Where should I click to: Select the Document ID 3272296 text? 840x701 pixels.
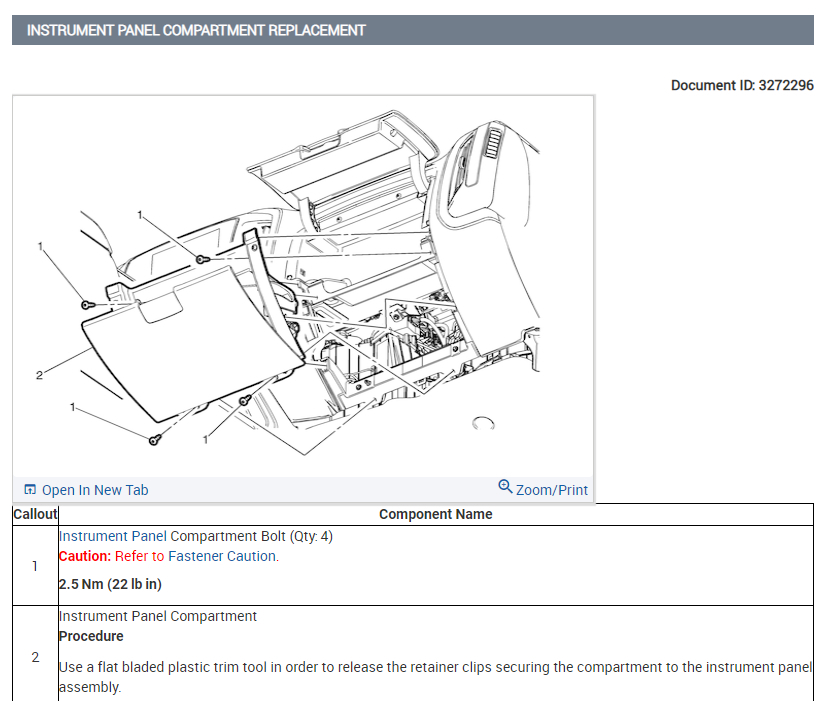pos(742,85)
